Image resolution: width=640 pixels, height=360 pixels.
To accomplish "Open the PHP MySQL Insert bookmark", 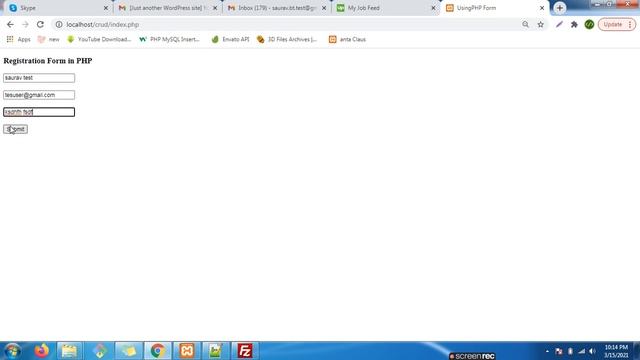I will click(169, 39).
